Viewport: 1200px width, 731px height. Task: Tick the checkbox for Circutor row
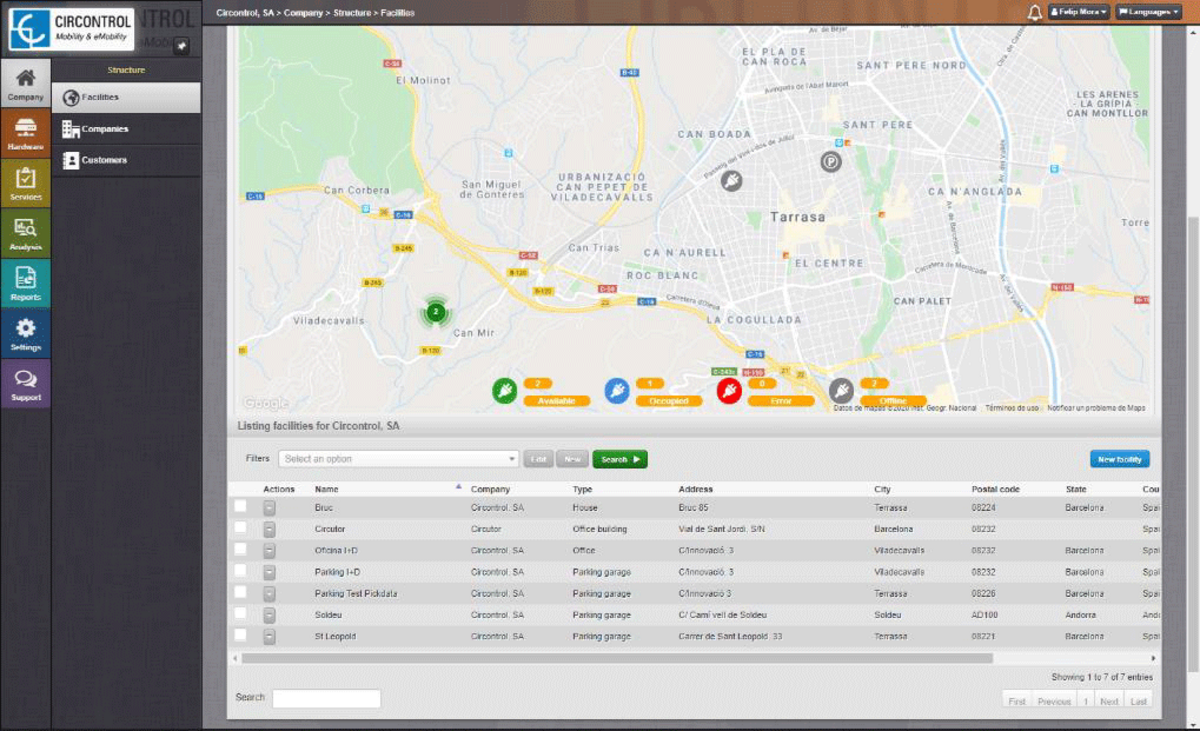240,527
